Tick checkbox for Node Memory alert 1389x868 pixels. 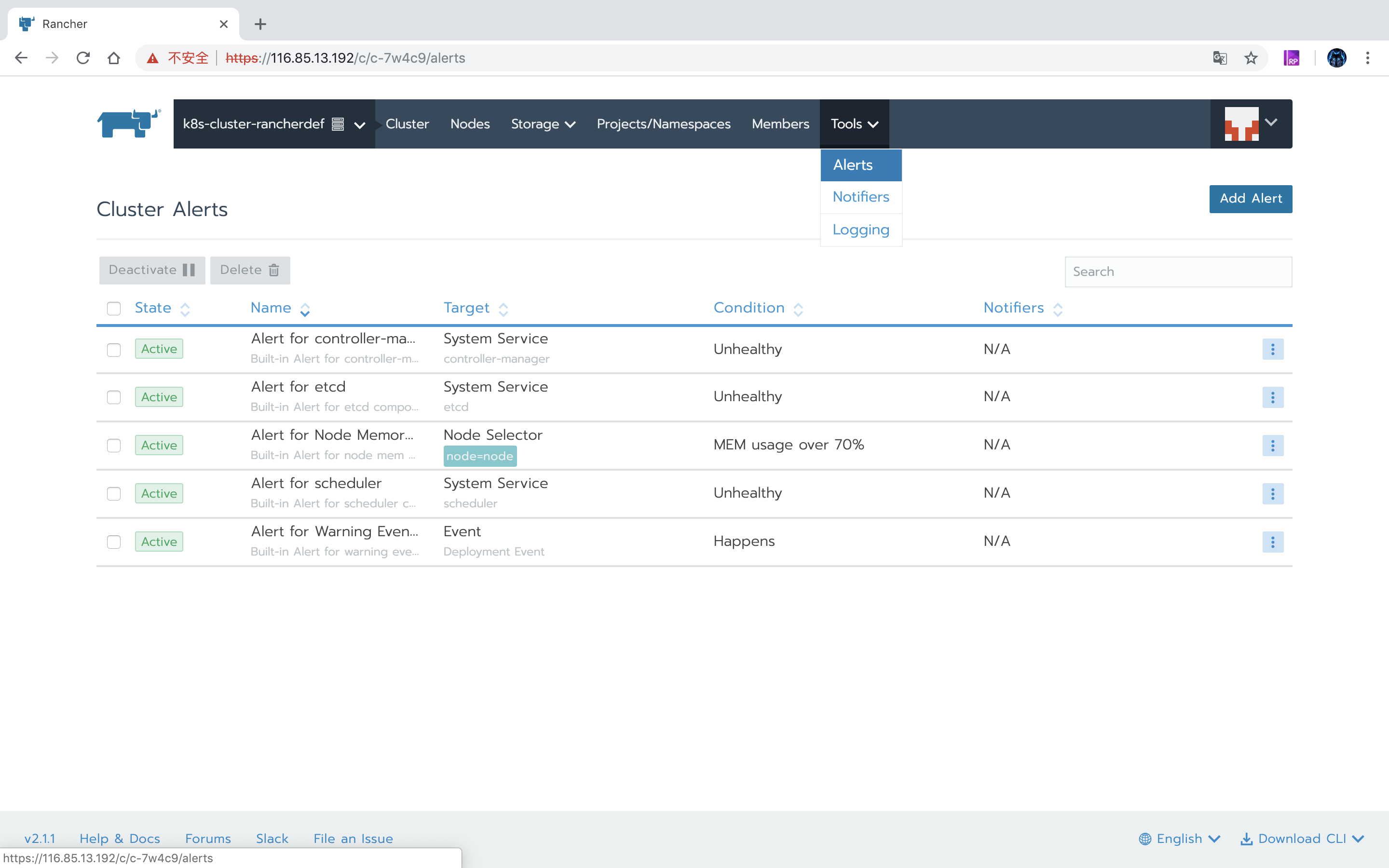[114, 446]
